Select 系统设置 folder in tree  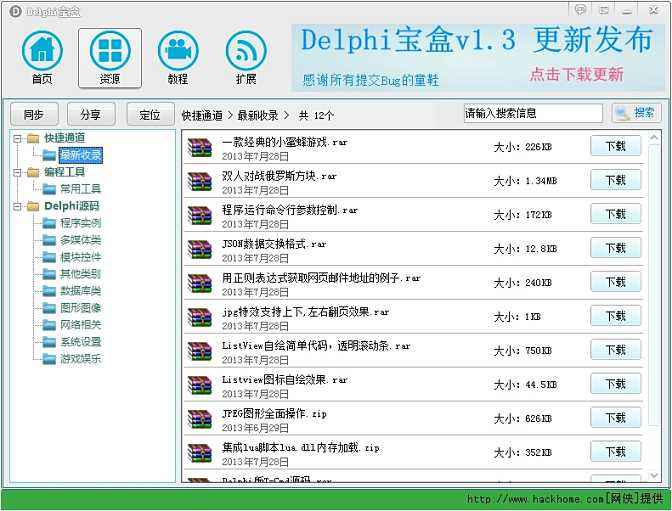(x=81, y=342)
